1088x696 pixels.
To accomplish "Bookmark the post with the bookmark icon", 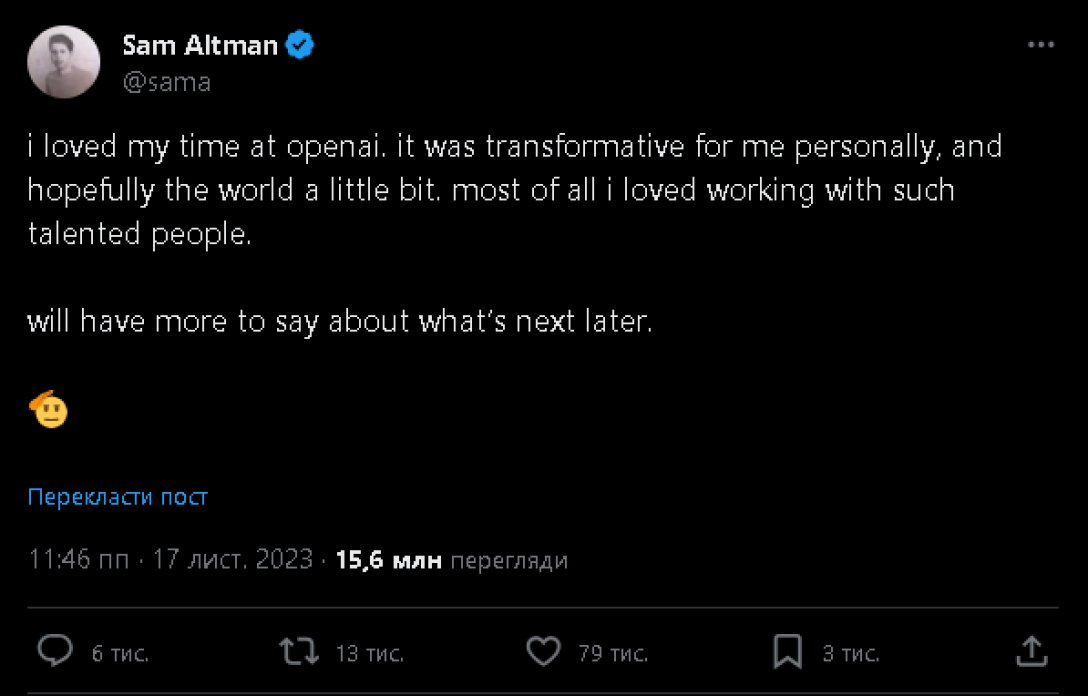I will [x=788, y=652].
